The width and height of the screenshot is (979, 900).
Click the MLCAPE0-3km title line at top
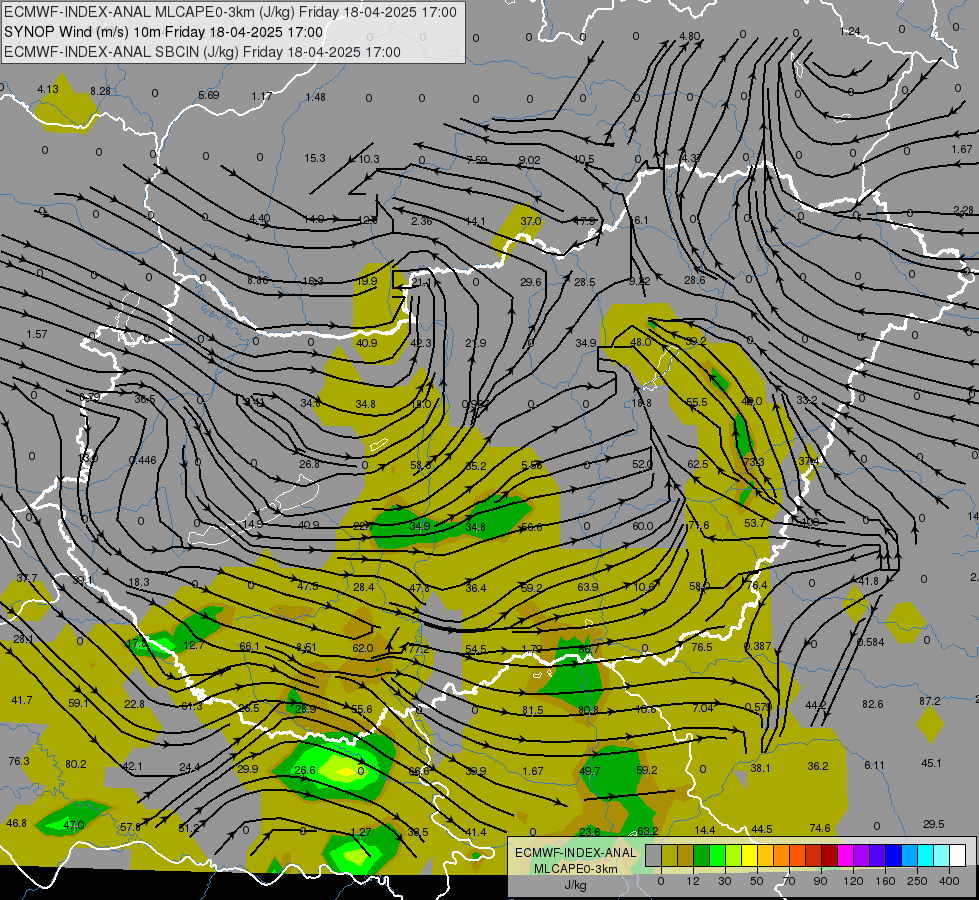(x=230, y=12)
